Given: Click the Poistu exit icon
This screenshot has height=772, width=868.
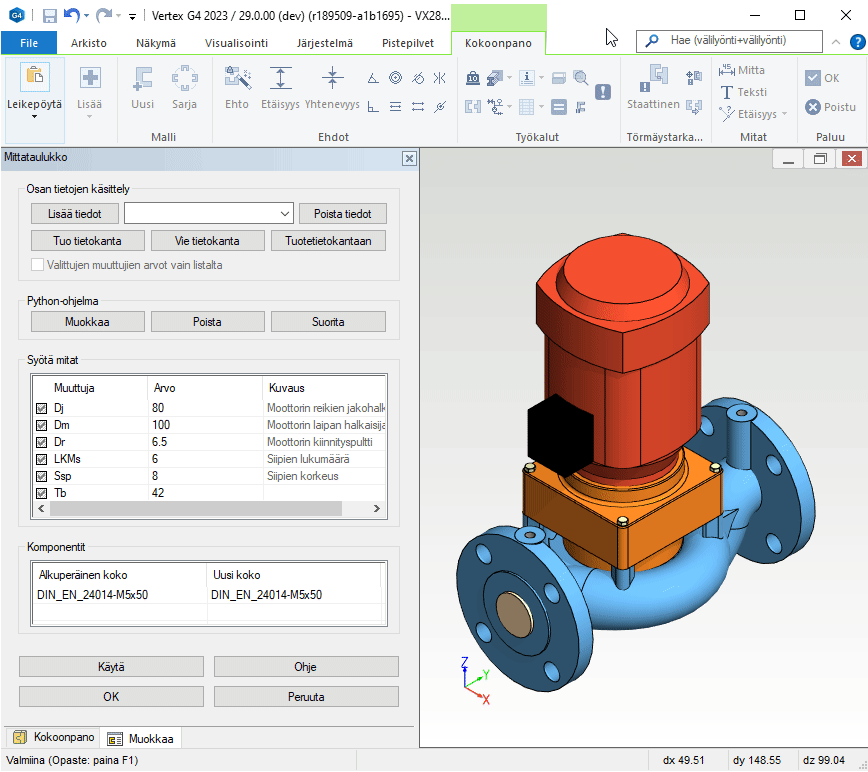Looking at the screenshot, I should 814,107.
